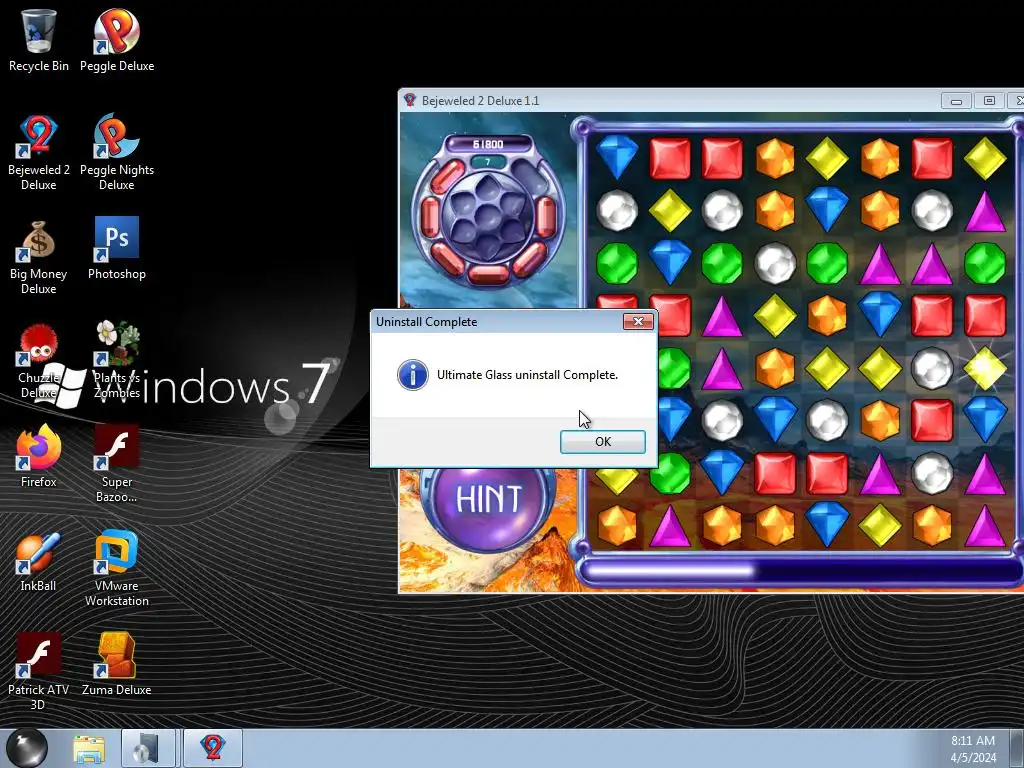Close the Uninstall Complete dialog with X
This screenshot has width=1024, height=768.
point(638,321)
